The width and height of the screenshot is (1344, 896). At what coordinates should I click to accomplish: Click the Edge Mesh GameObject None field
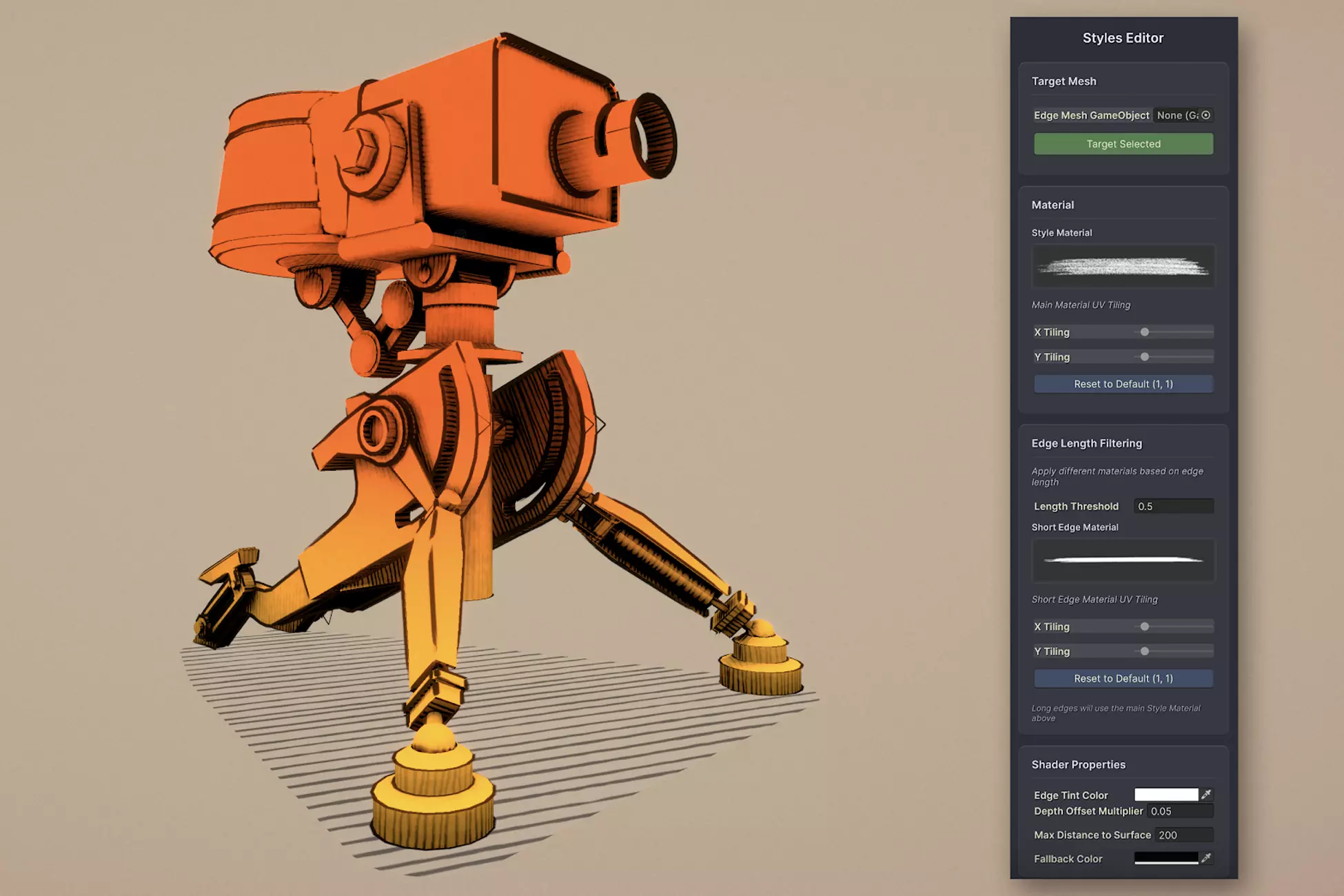pos(1177,115)
